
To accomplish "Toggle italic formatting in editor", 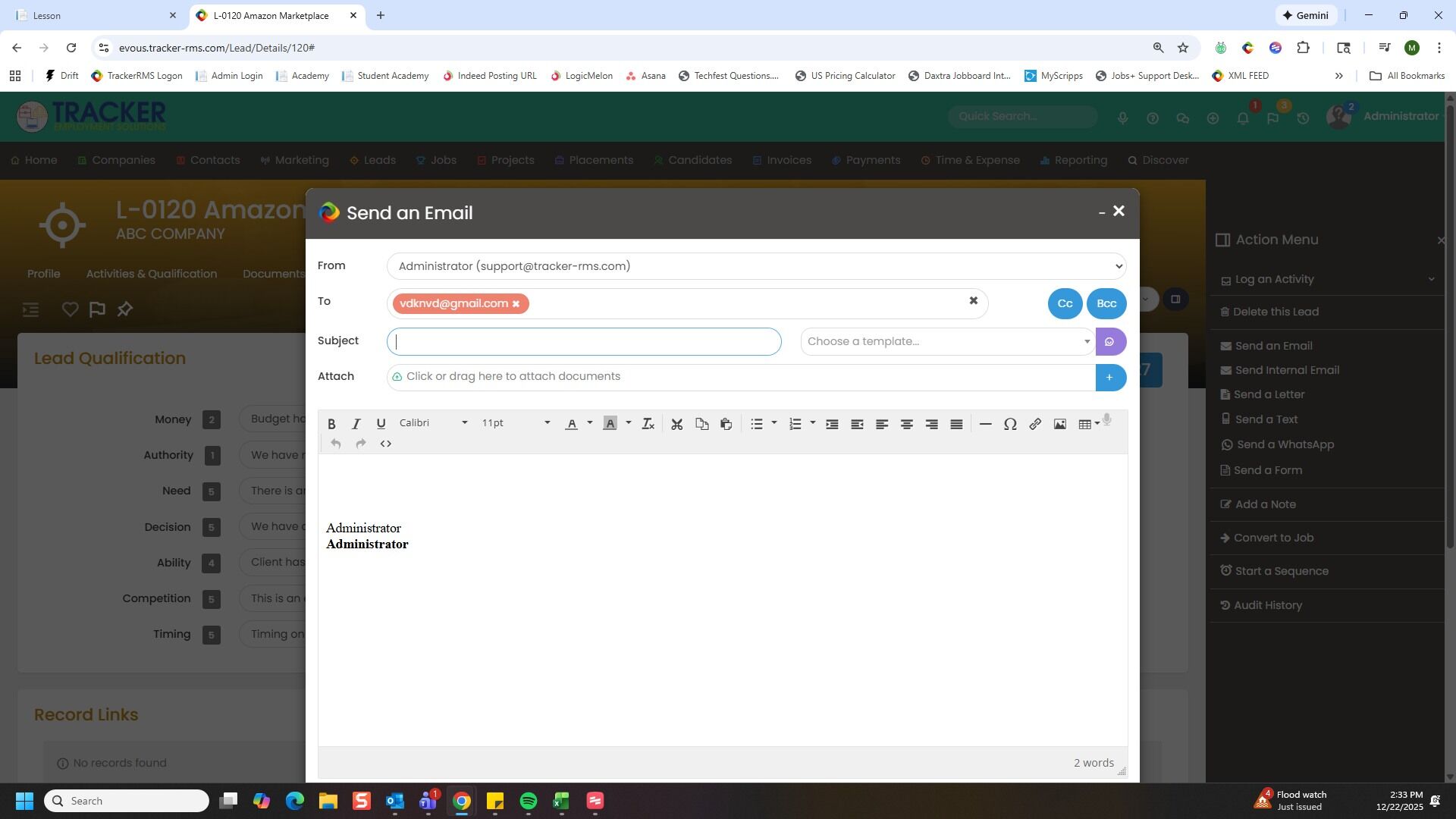I will tap(356, 424).
